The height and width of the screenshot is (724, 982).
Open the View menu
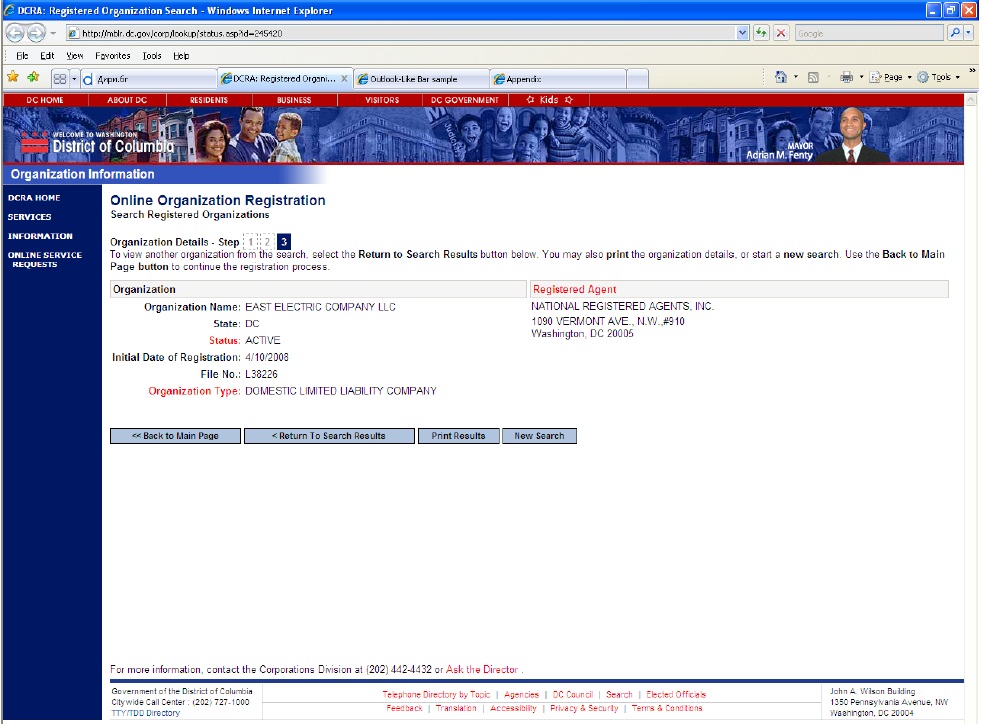pos(75,56)
